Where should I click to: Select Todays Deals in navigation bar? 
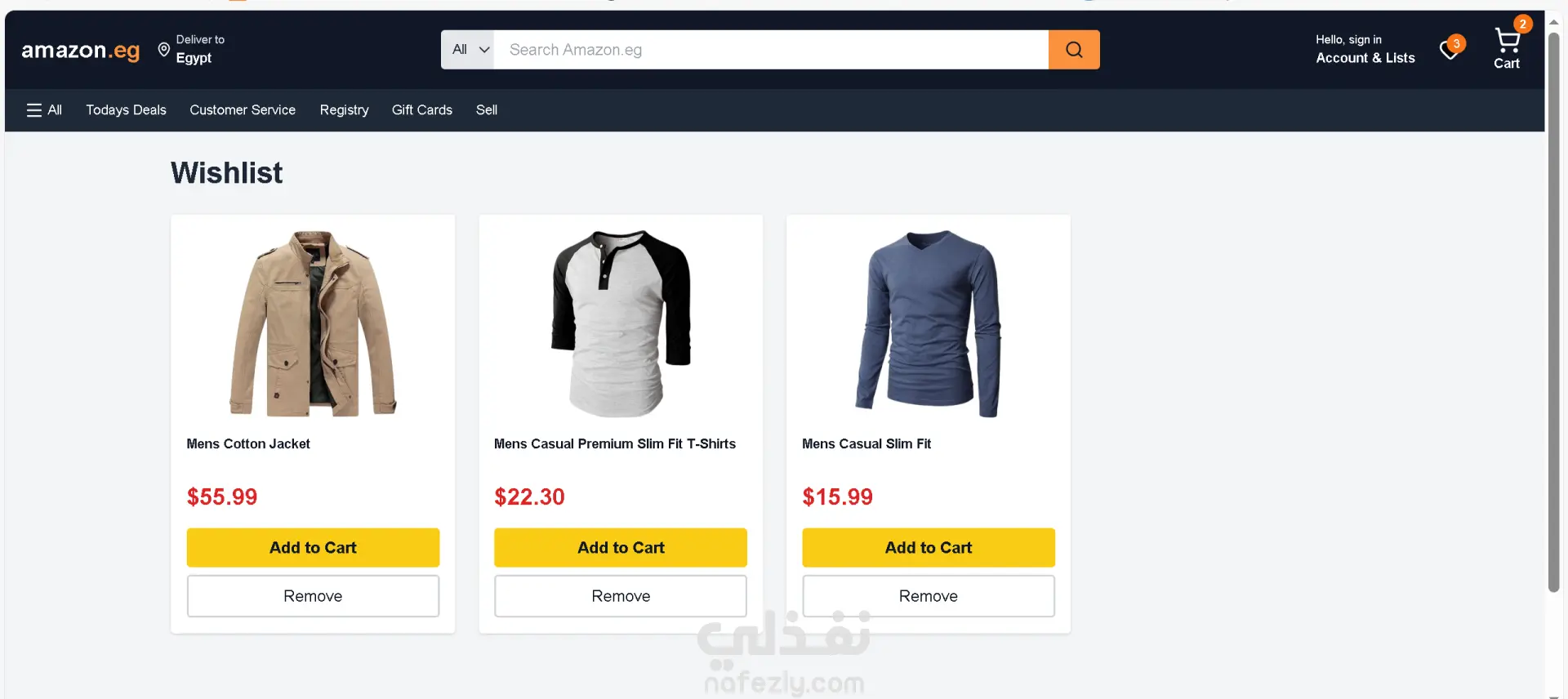pyautogui.click(x=126, y=110)
